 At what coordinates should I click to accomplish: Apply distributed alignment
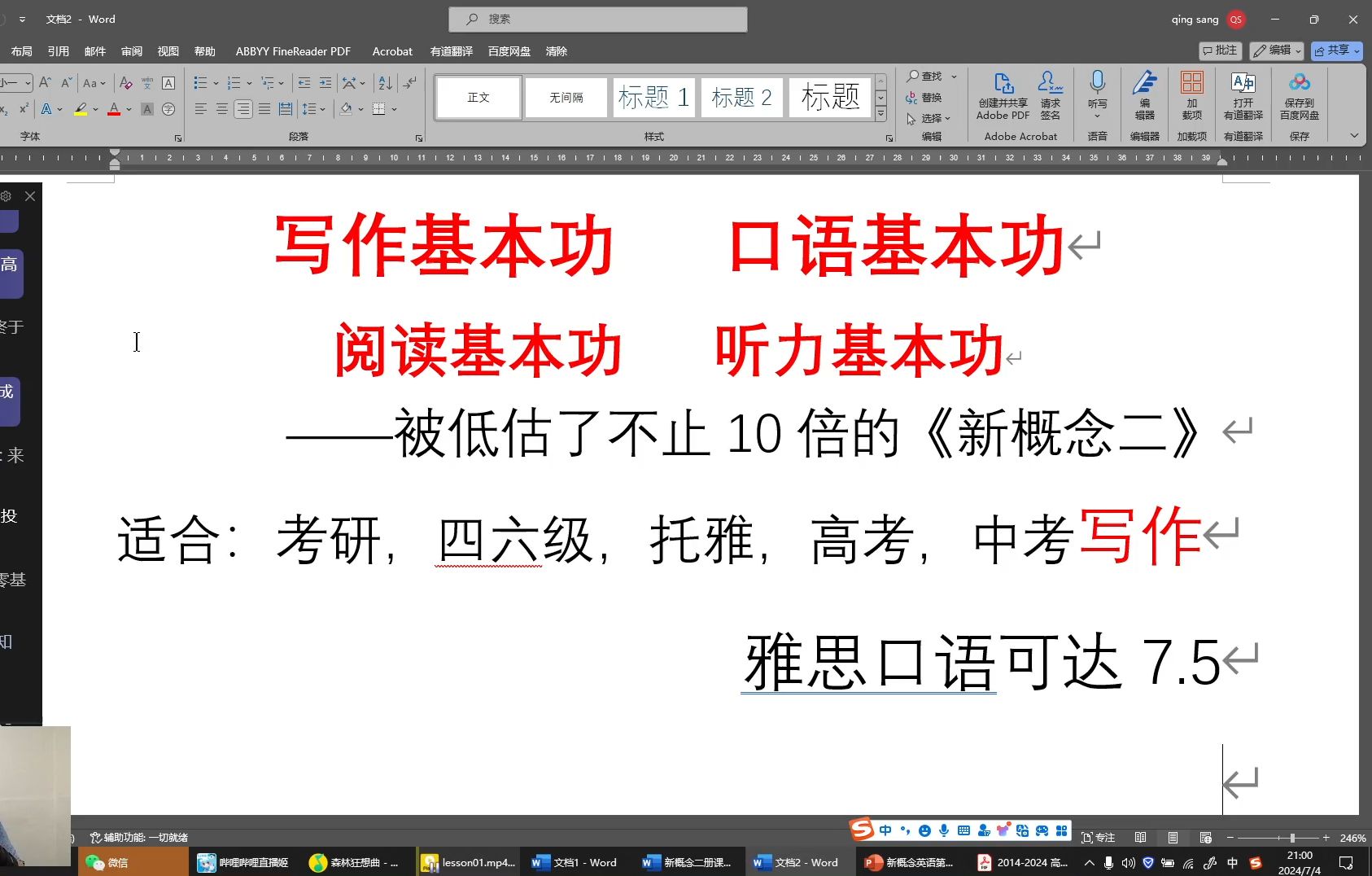(x=286, y=108)
